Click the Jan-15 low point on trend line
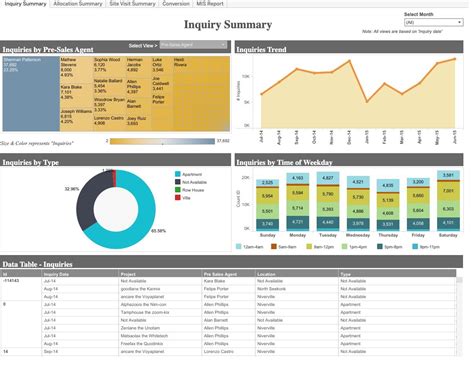Viewport: 474px width, 371px height. (367, 101)
